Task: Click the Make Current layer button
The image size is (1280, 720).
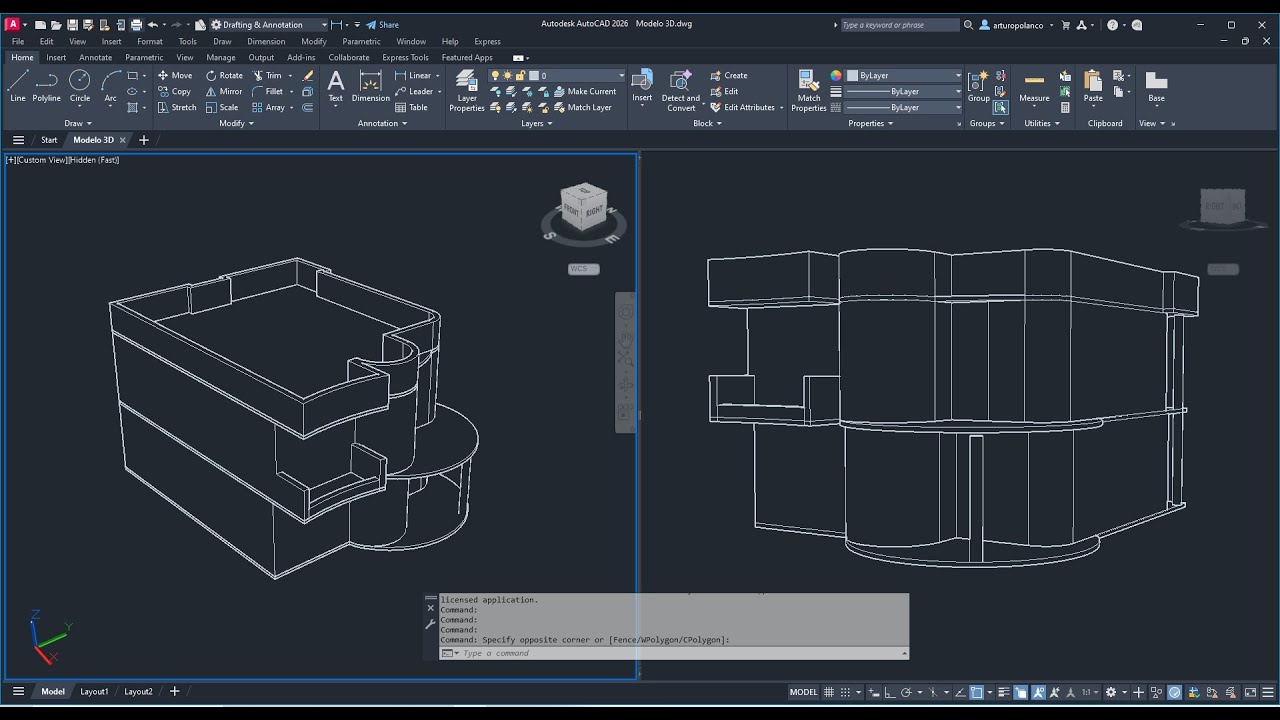Action: [x=585, y=91]
